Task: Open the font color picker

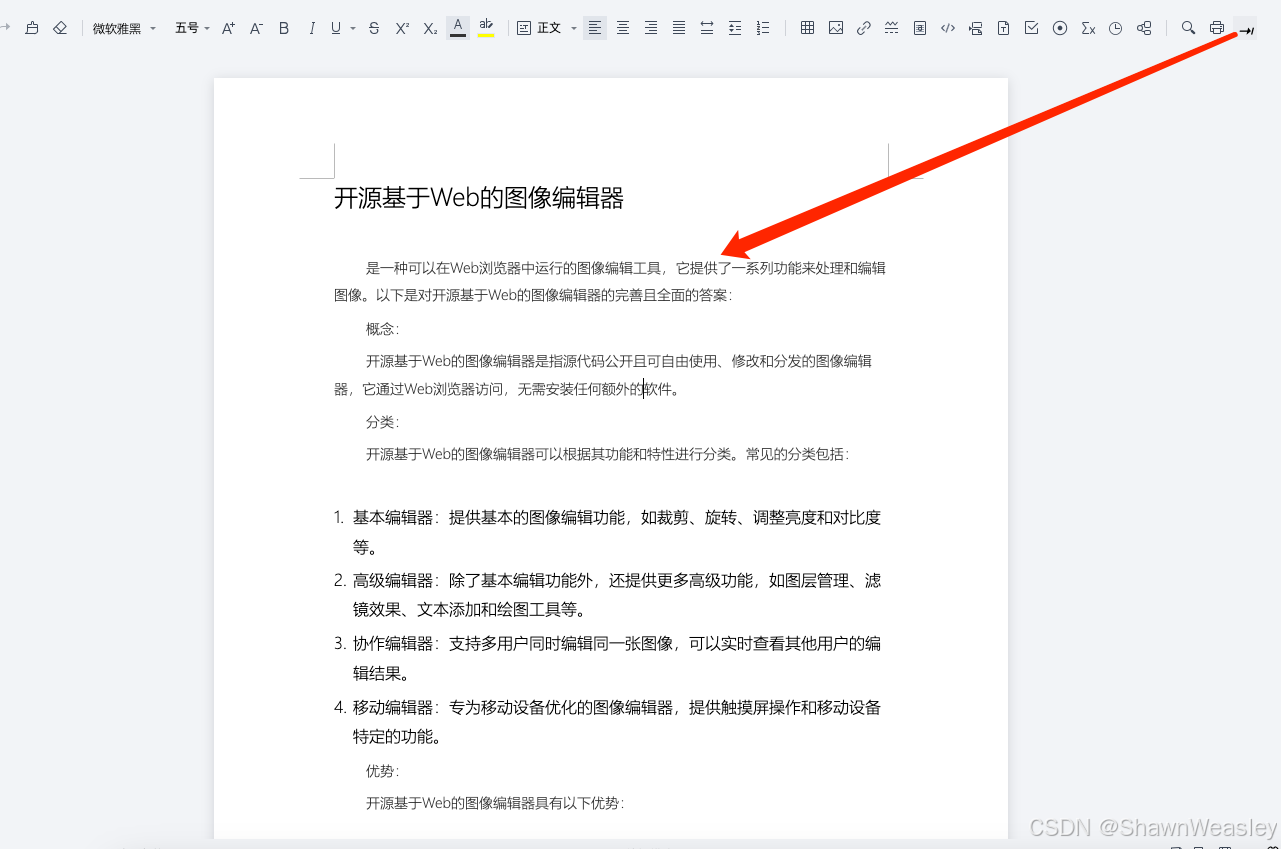Action: point(458,27)
